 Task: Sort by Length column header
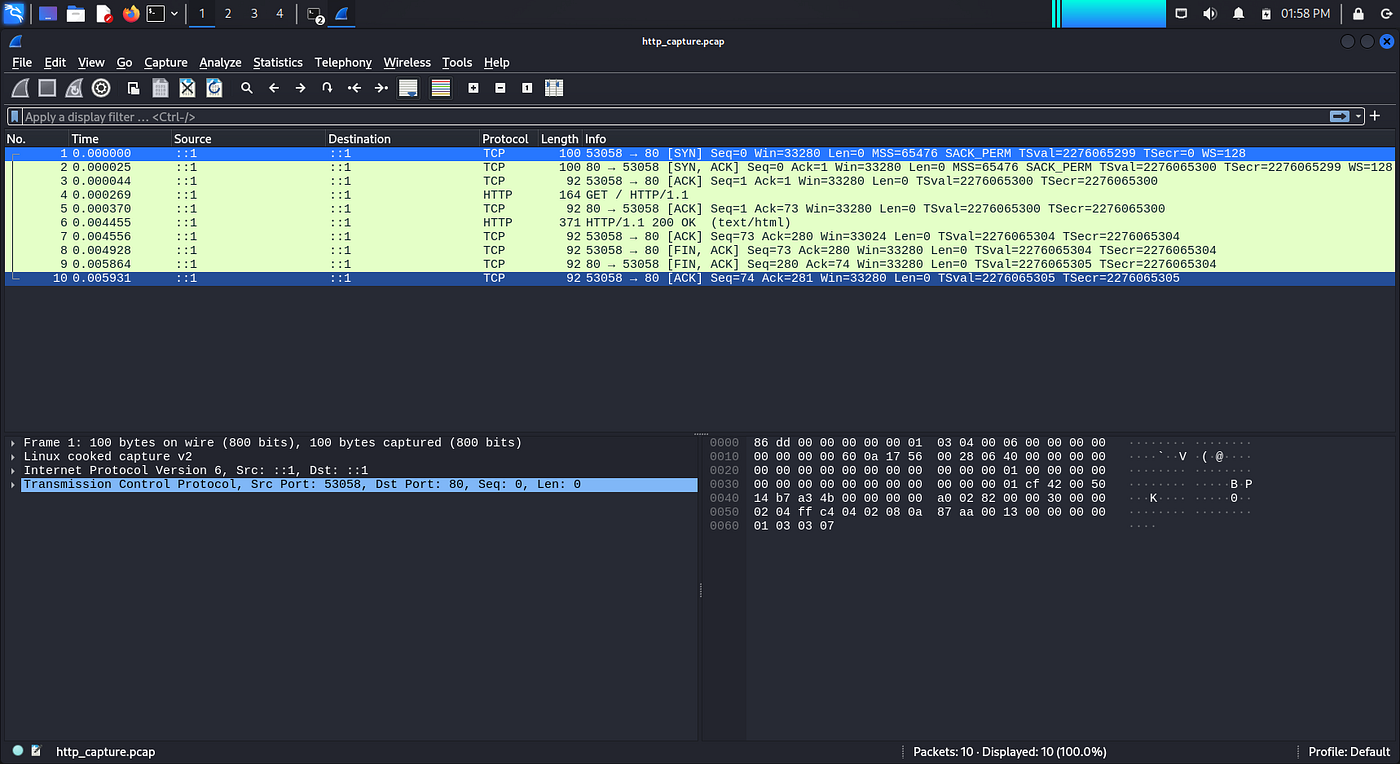tap(560, 139)
